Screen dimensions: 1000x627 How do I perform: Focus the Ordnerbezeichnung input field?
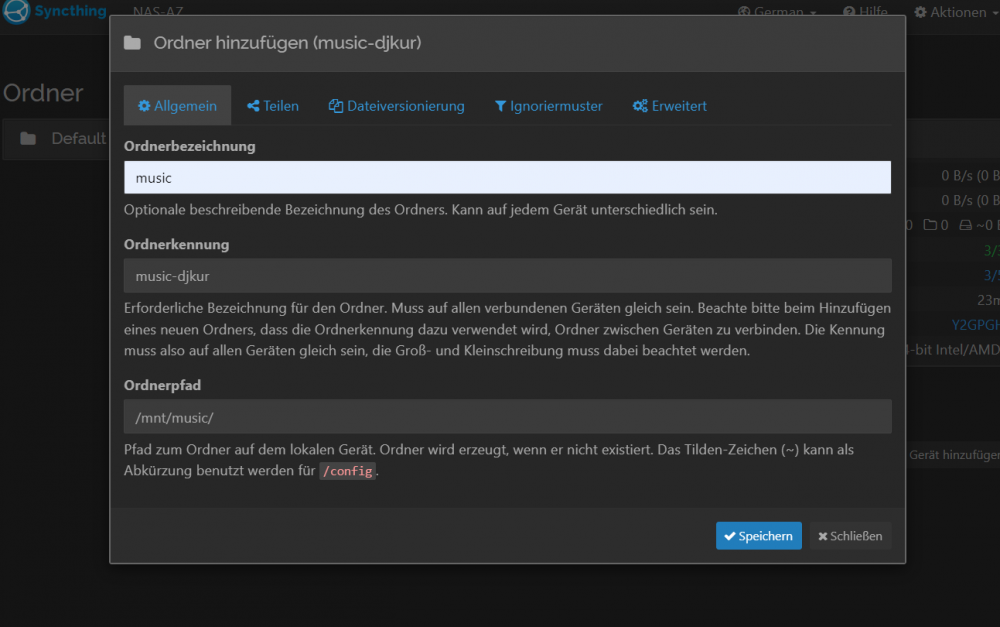507,177
